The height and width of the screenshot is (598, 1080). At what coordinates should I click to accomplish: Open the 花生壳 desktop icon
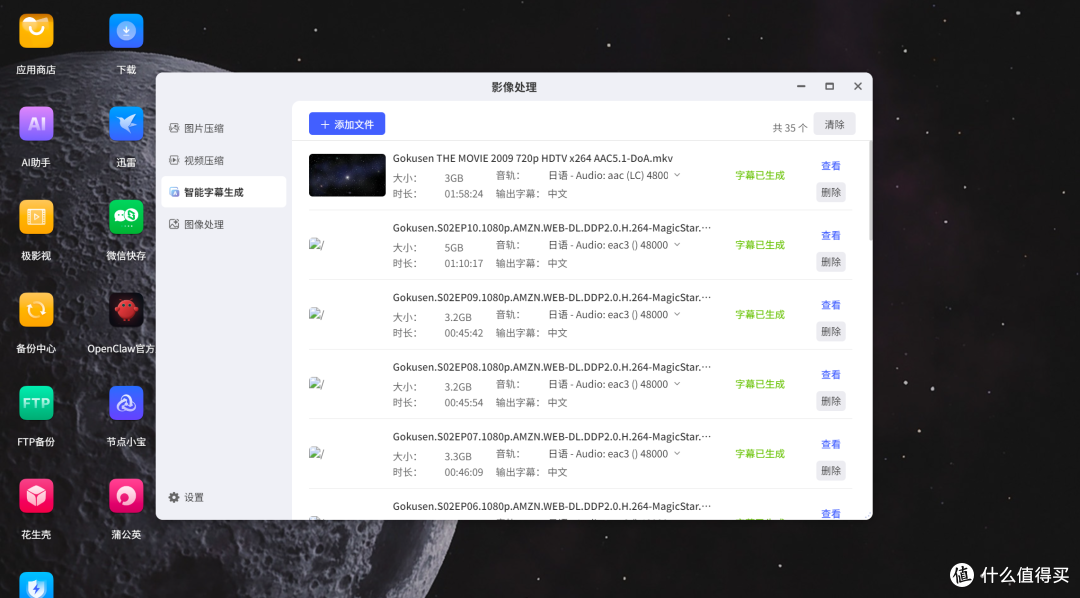pyautogui.click(x=36, y=496)
